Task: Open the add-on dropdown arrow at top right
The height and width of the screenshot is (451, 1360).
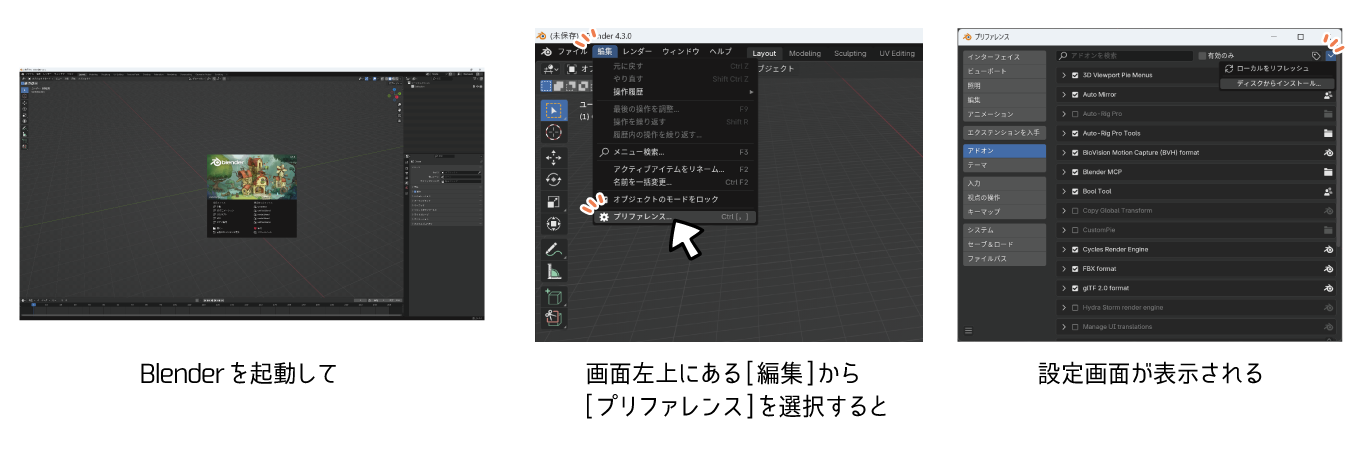Action: [1331, 56]
